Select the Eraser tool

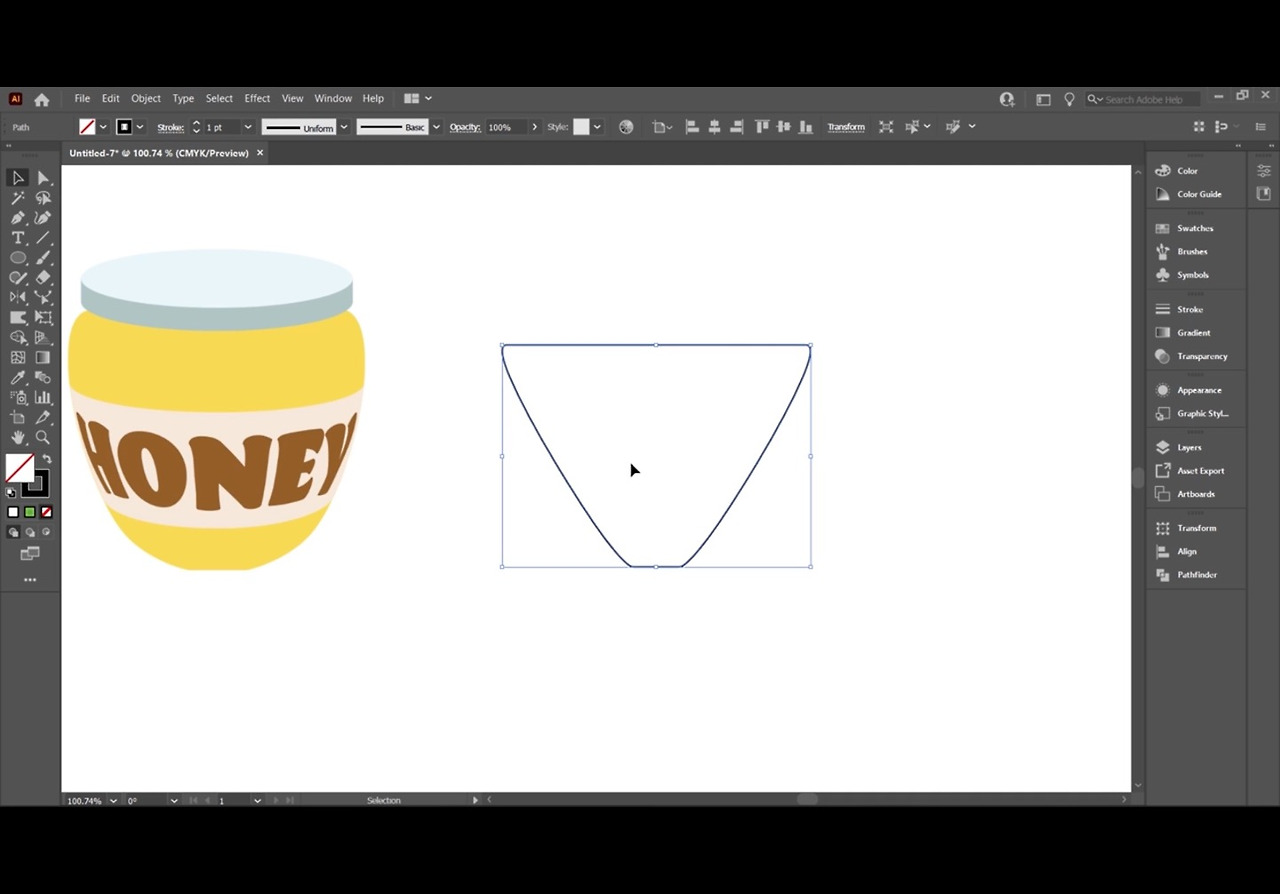tap(43, 278)
